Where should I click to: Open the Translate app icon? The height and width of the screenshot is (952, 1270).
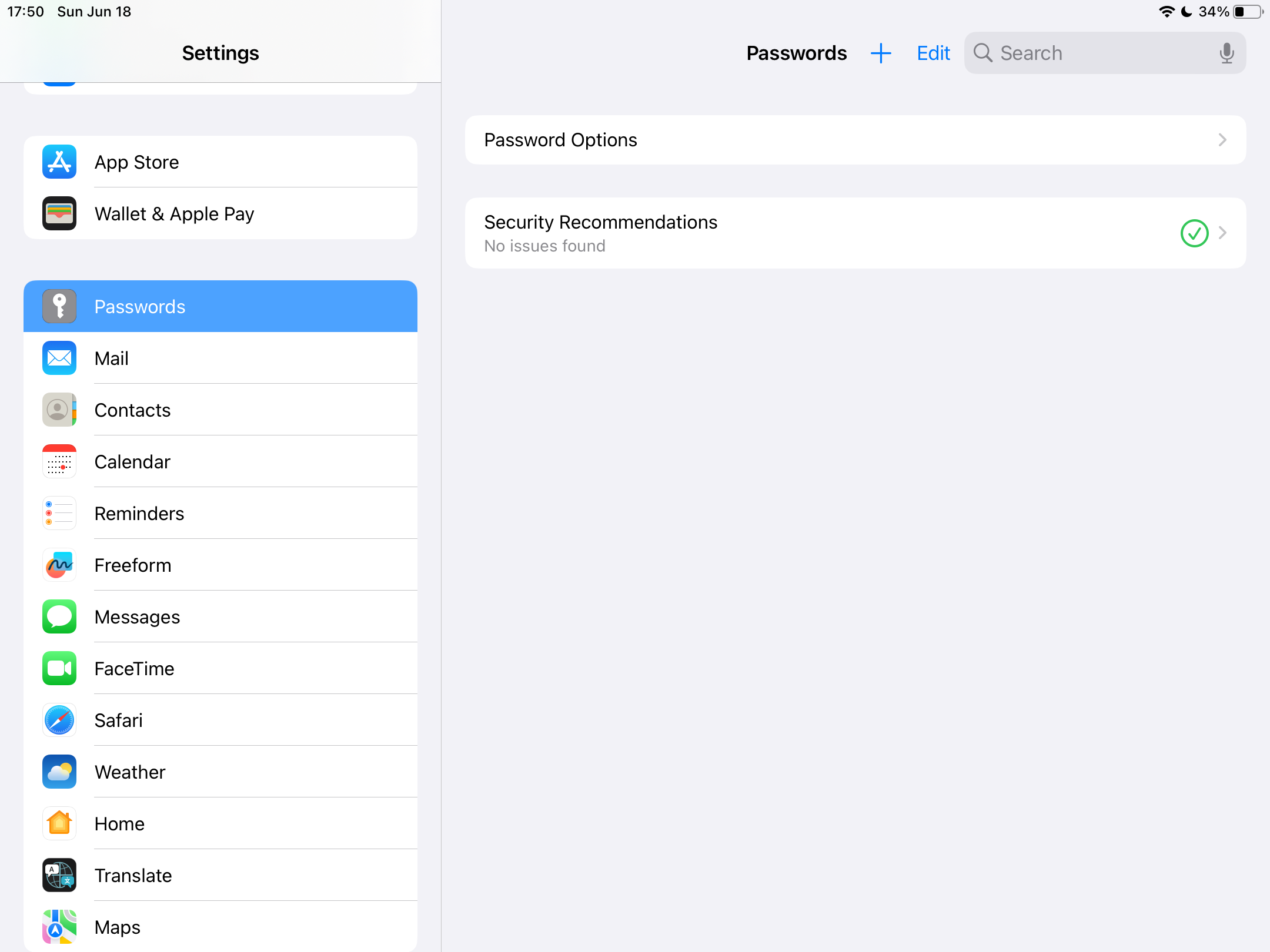pos(59,875)
